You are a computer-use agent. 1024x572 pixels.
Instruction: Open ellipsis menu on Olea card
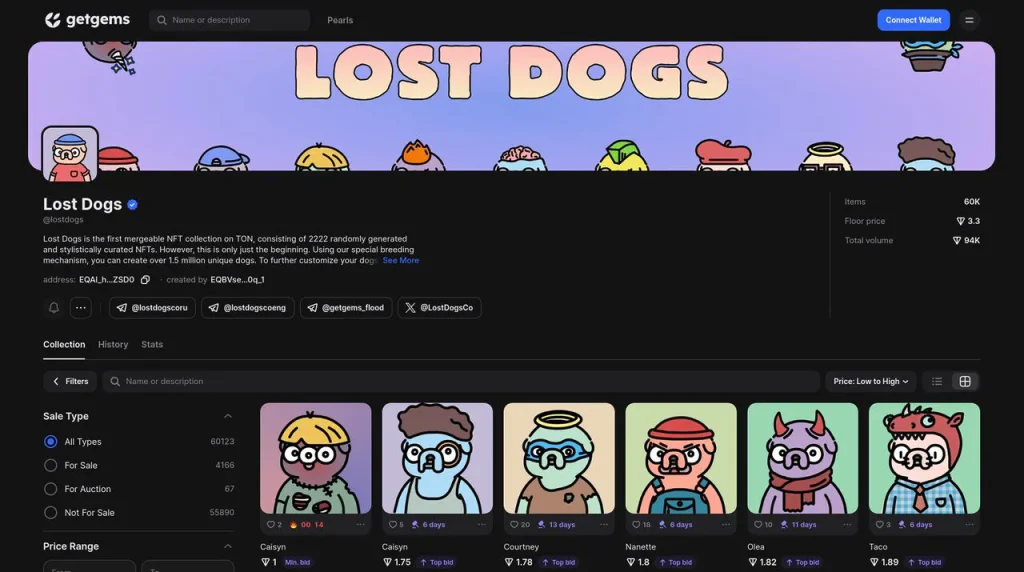click(x=847, y=524)
